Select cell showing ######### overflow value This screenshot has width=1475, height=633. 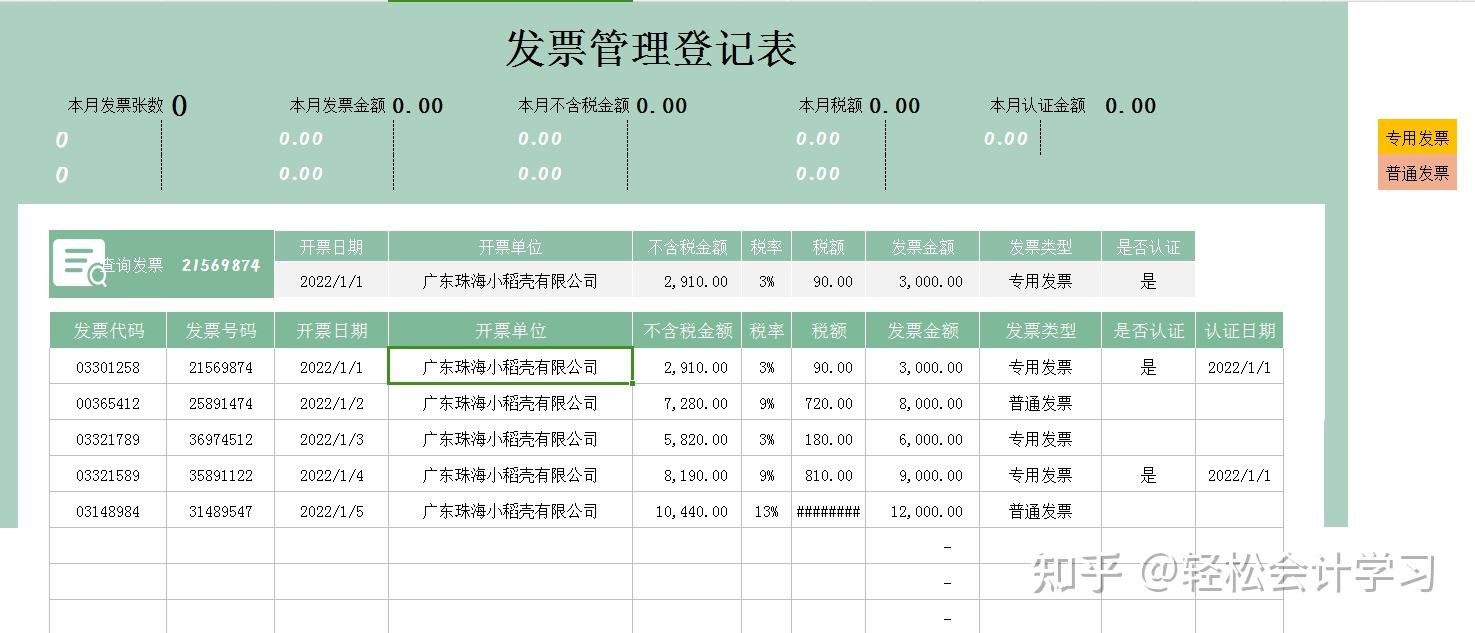829,511
